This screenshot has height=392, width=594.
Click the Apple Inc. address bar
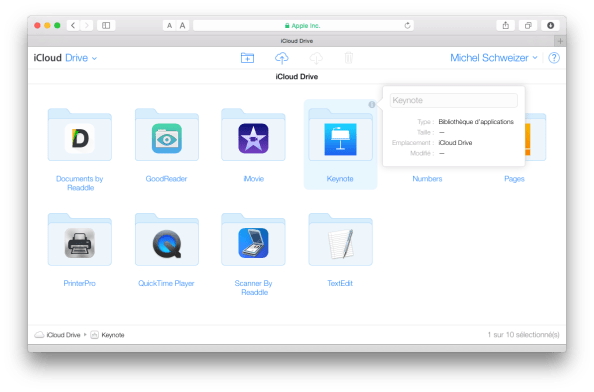pos(303,25)
